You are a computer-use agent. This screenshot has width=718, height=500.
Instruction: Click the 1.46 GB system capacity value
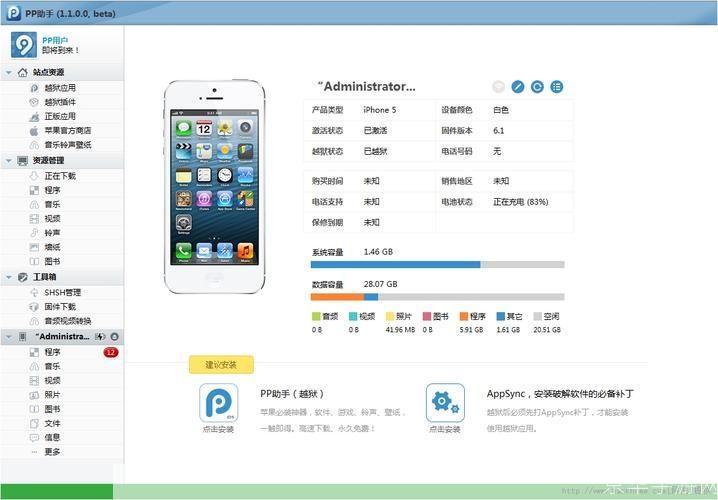click(x=378, y=252)
